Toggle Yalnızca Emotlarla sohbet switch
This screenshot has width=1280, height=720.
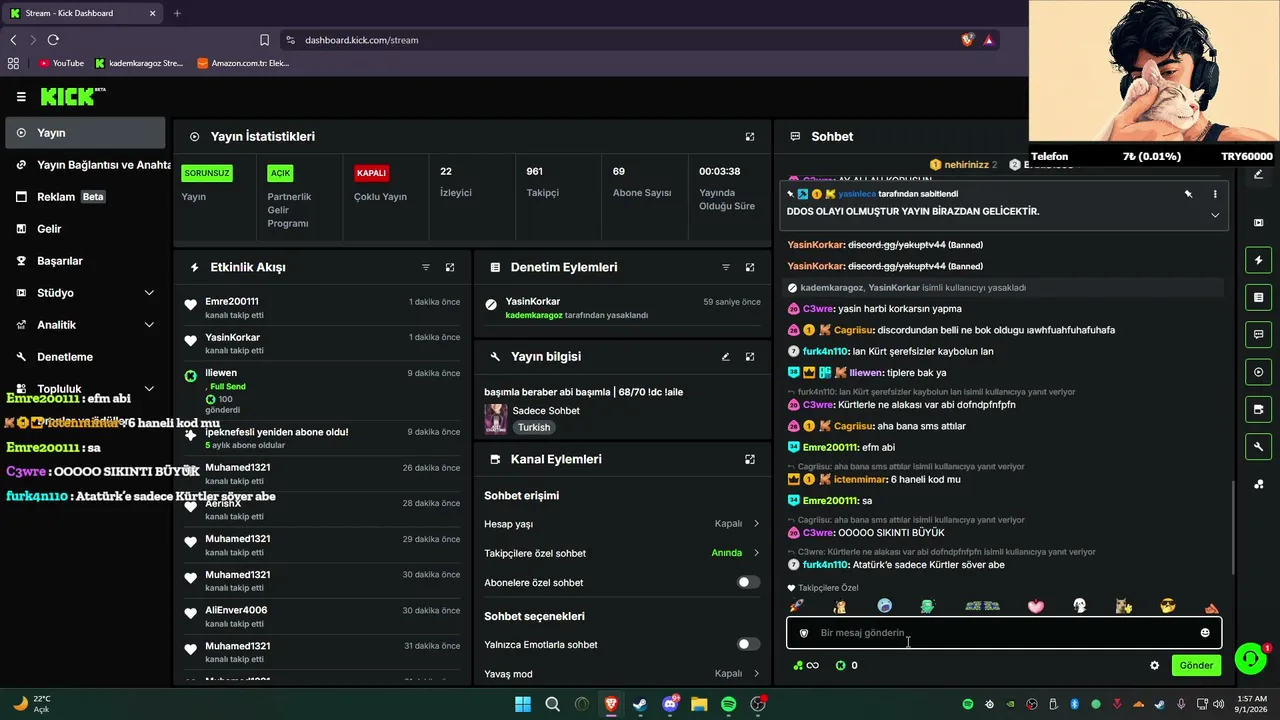click(748, 644)
